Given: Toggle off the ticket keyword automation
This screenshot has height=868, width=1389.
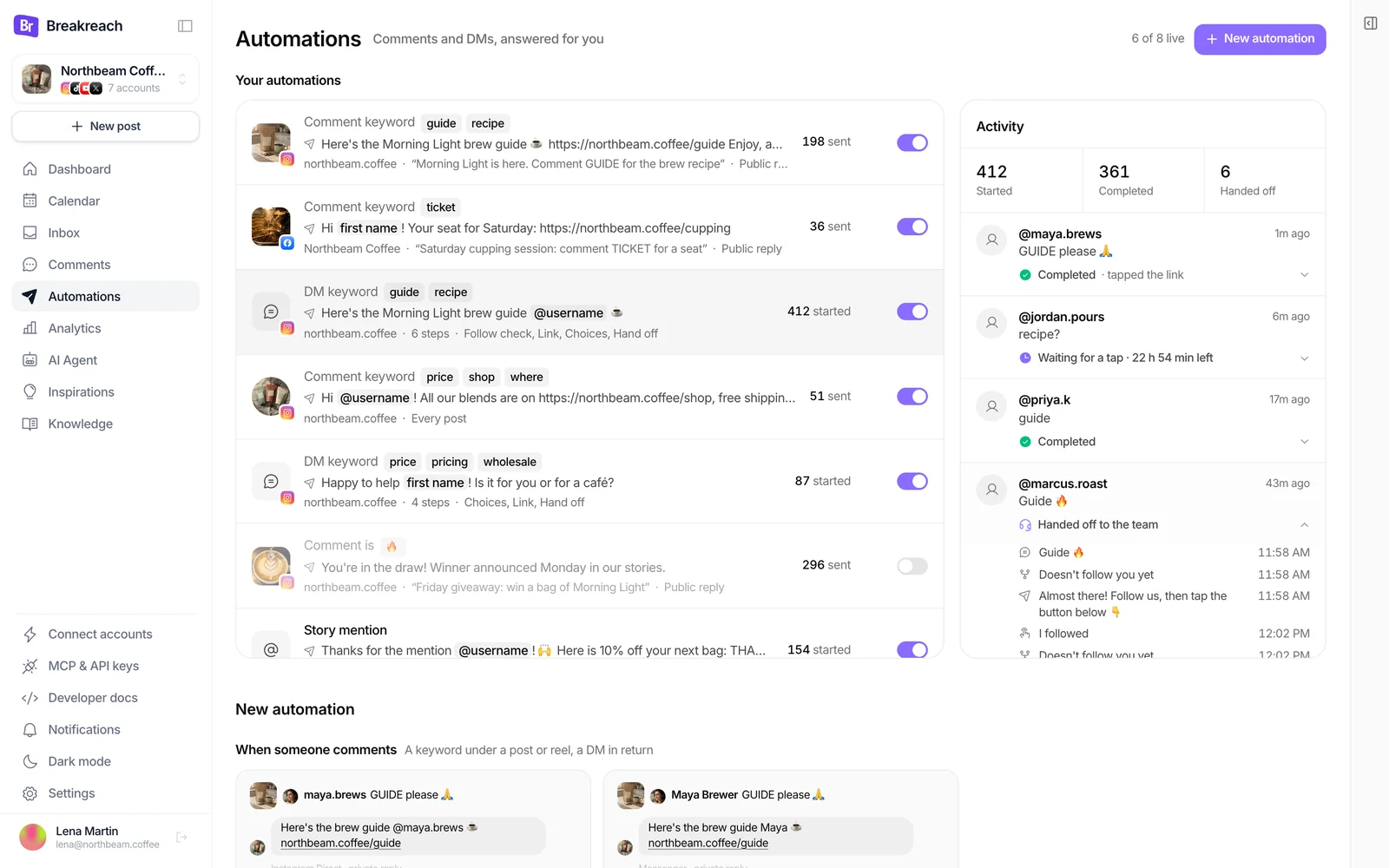Looking at the screenshot, I should [912, 227].
